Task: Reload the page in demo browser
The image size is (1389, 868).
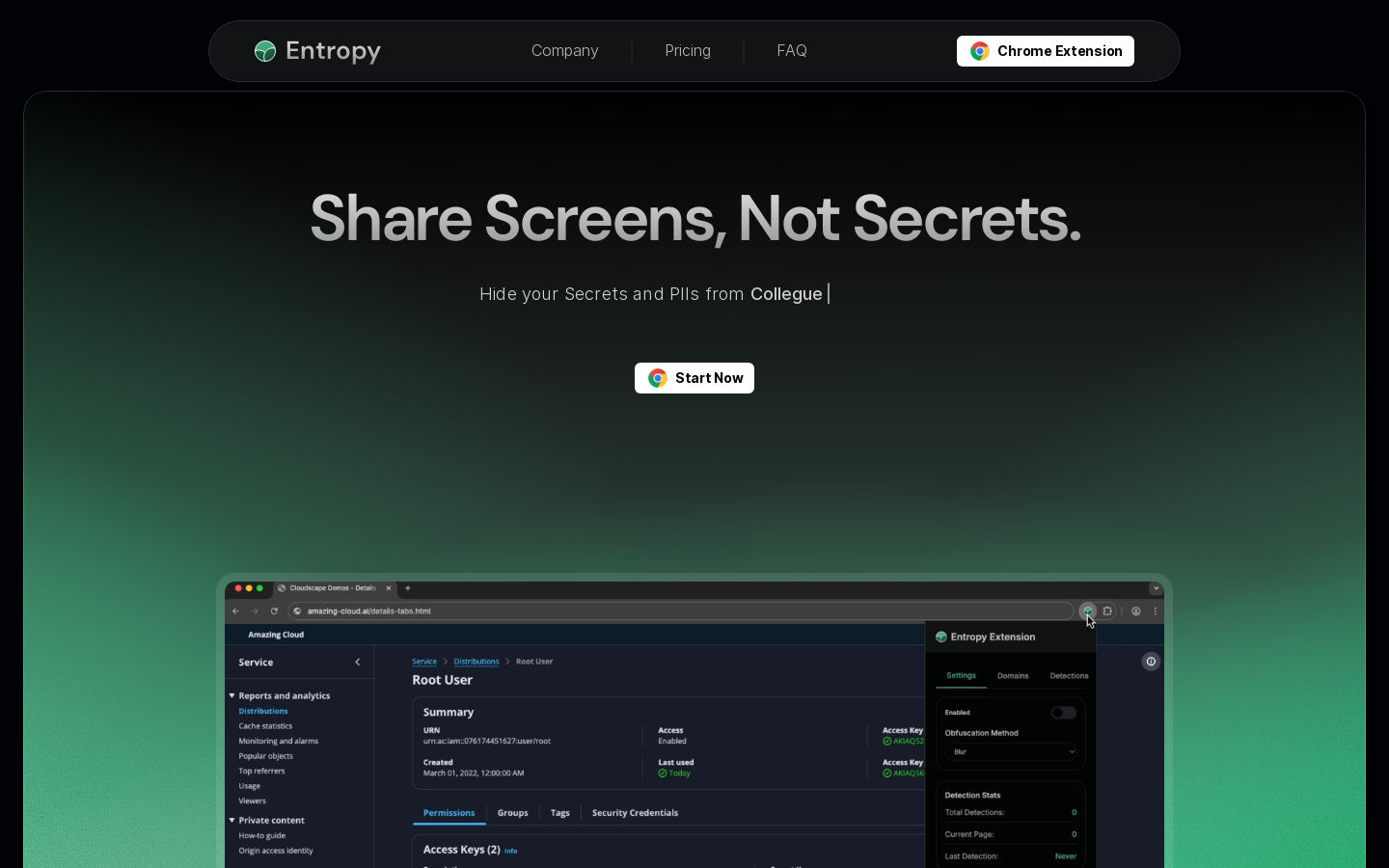Action: (x=274, y=610)
